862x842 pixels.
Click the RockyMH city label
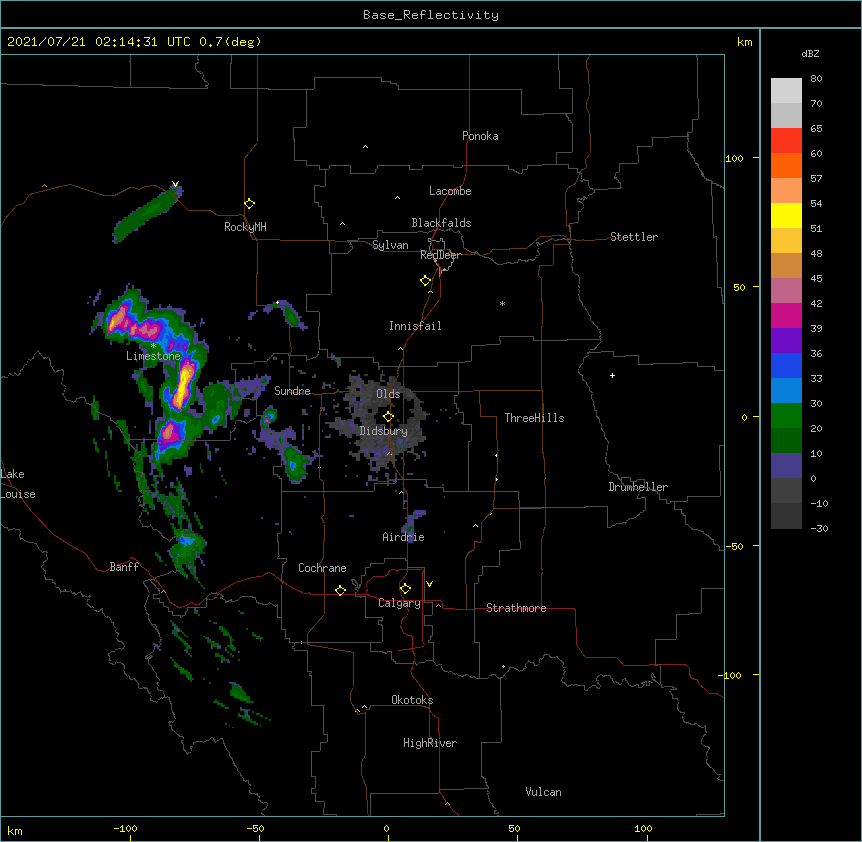(x=245, y=227)
